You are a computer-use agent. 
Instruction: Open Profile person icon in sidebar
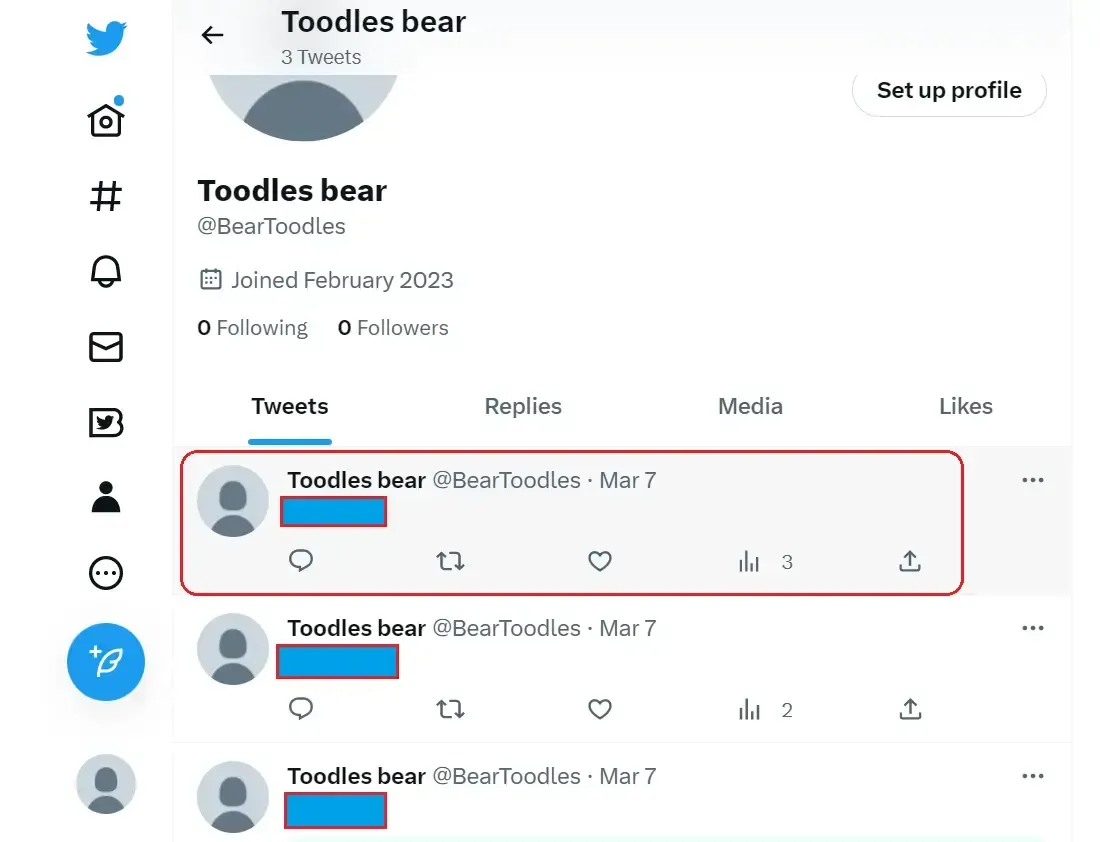click(x=106, y=497)
